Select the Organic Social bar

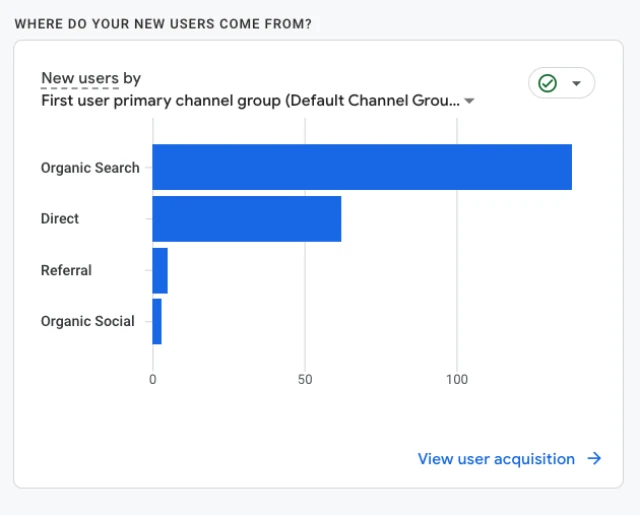pyautogui.click(x=157, y=322)
